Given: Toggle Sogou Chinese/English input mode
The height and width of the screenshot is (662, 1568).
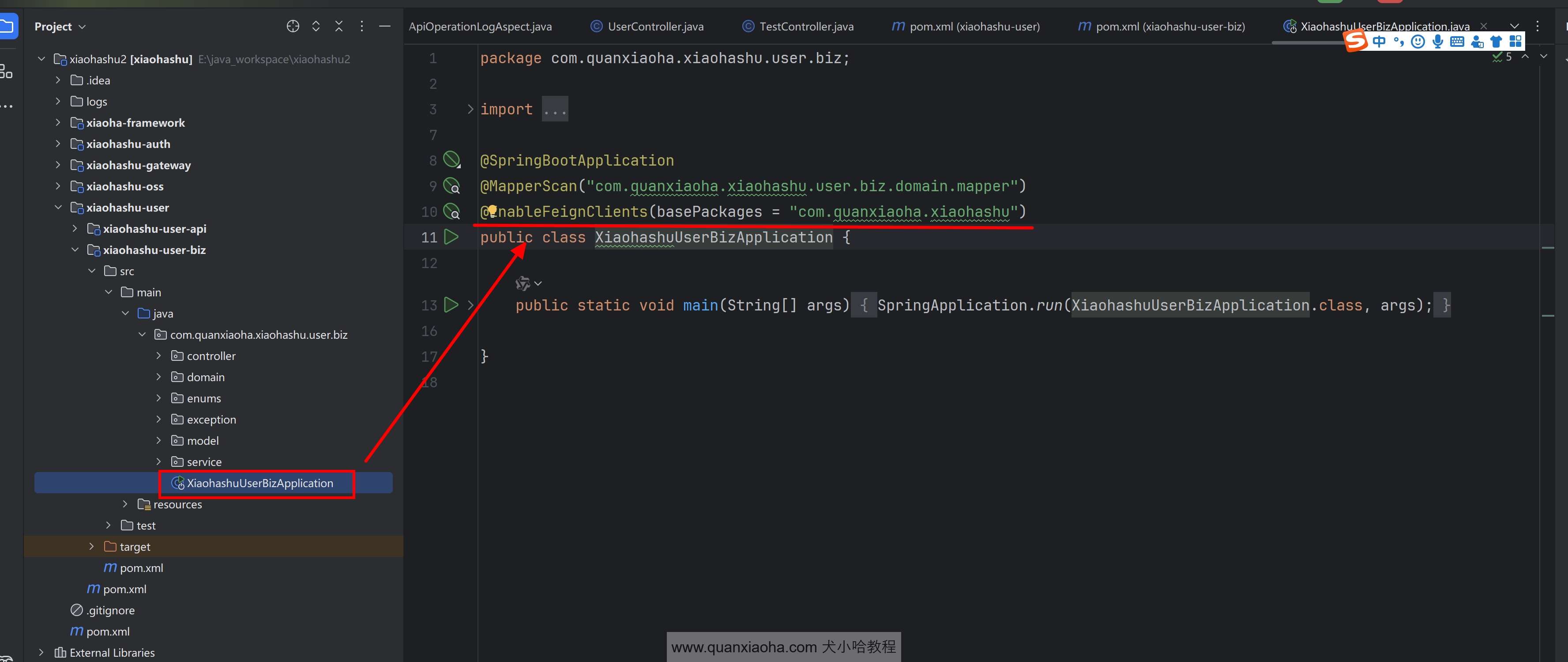Looking at the screenshot, I should (x=1379, y=42).
